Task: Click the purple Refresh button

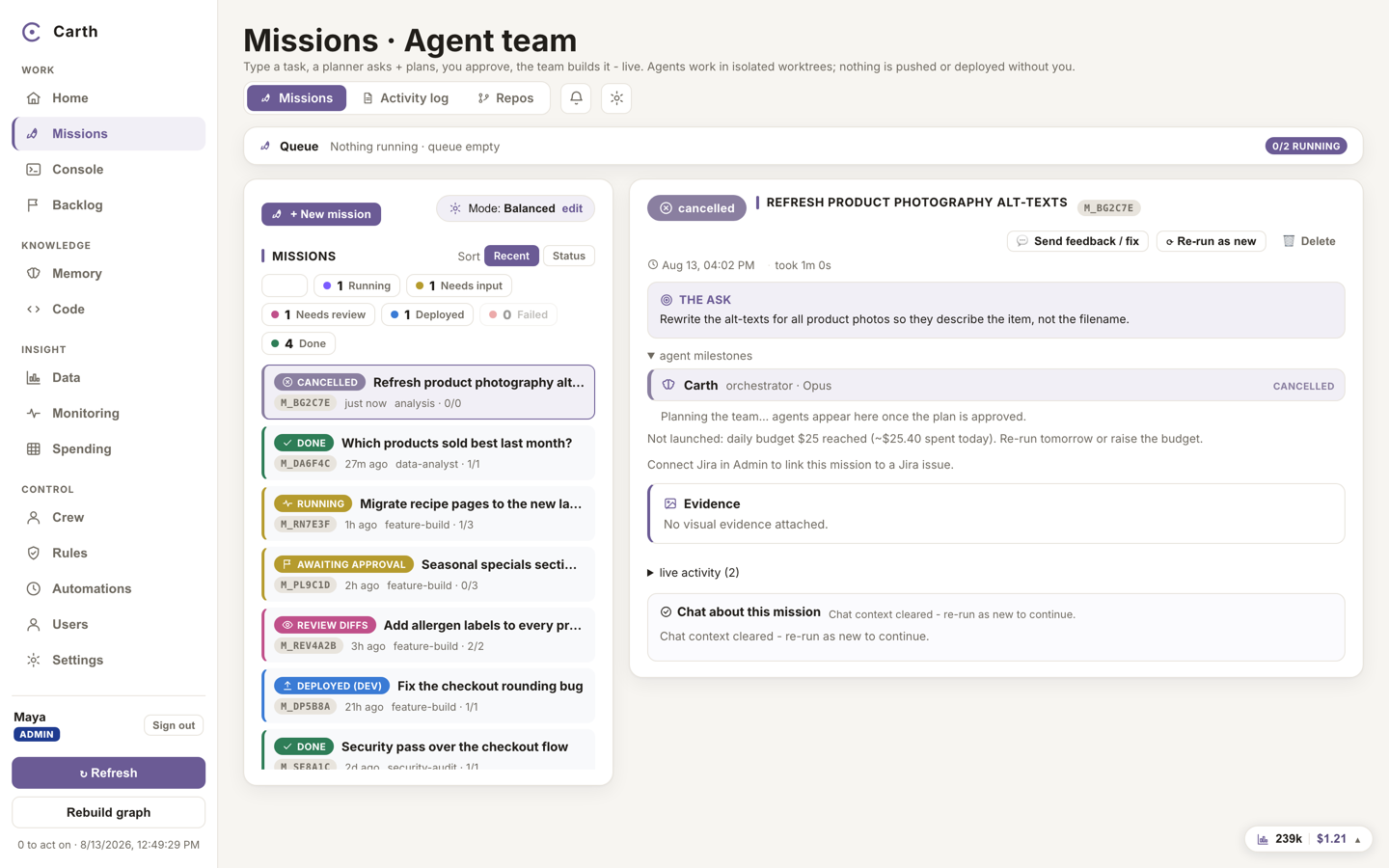Action: tap(108, 773)
